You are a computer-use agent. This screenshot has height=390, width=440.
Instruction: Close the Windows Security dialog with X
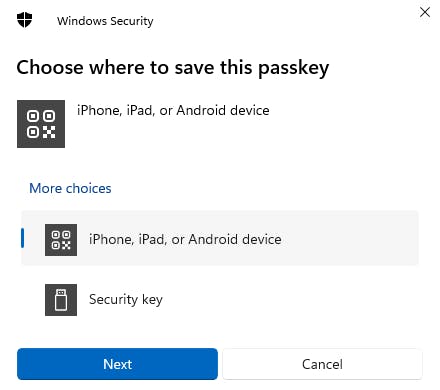(x=425, y=12)
